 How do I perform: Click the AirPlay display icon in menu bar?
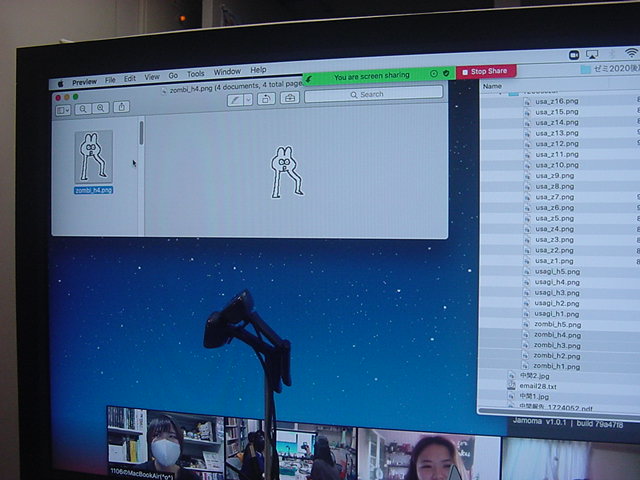click(592, 54)
